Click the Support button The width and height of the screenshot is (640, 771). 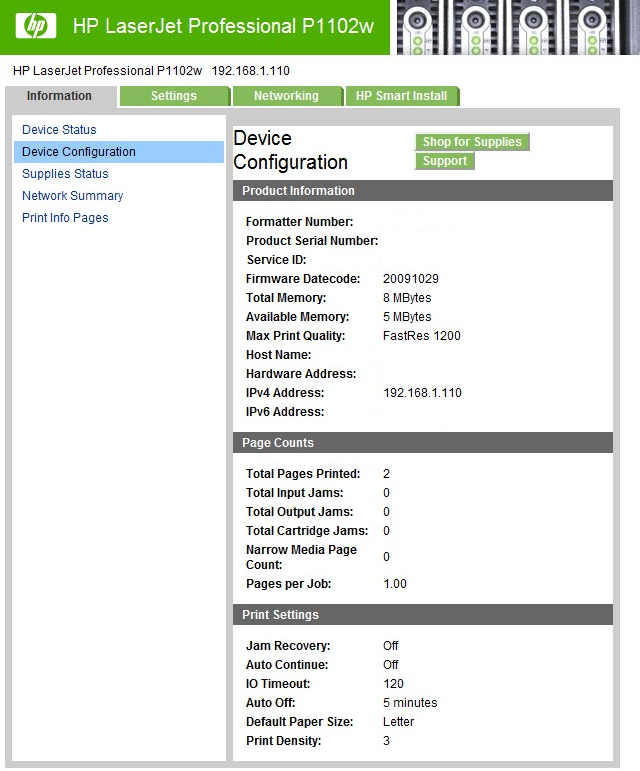445,161
